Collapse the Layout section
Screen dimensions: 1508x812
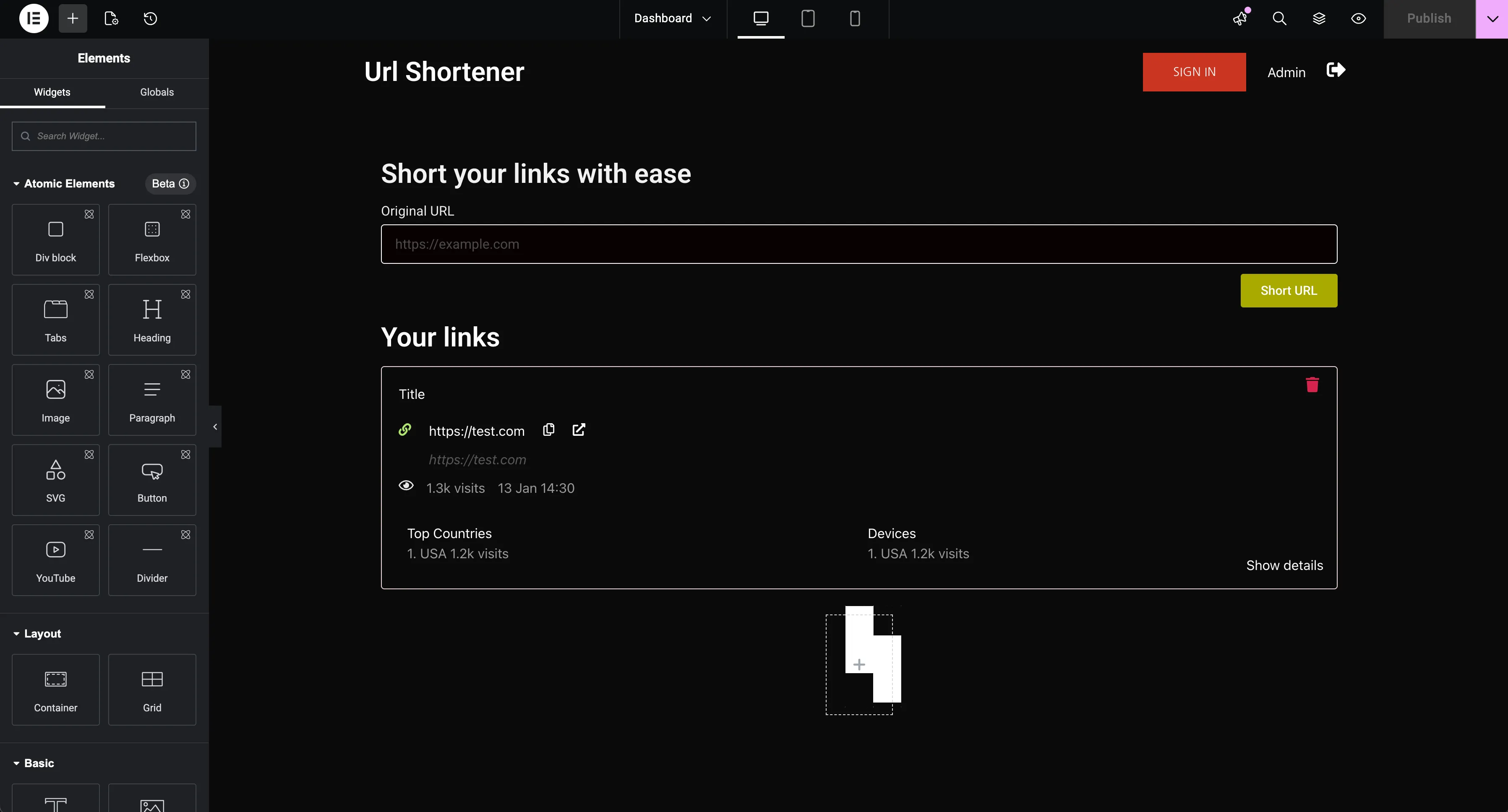coord(16,633)
